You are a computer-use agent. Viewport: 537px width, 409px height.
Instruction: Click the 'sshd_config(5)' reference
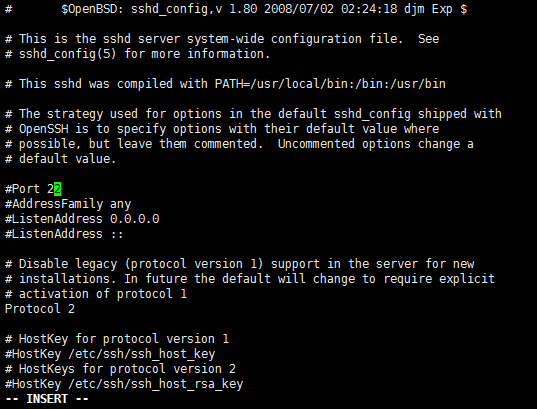click(67, 54)
